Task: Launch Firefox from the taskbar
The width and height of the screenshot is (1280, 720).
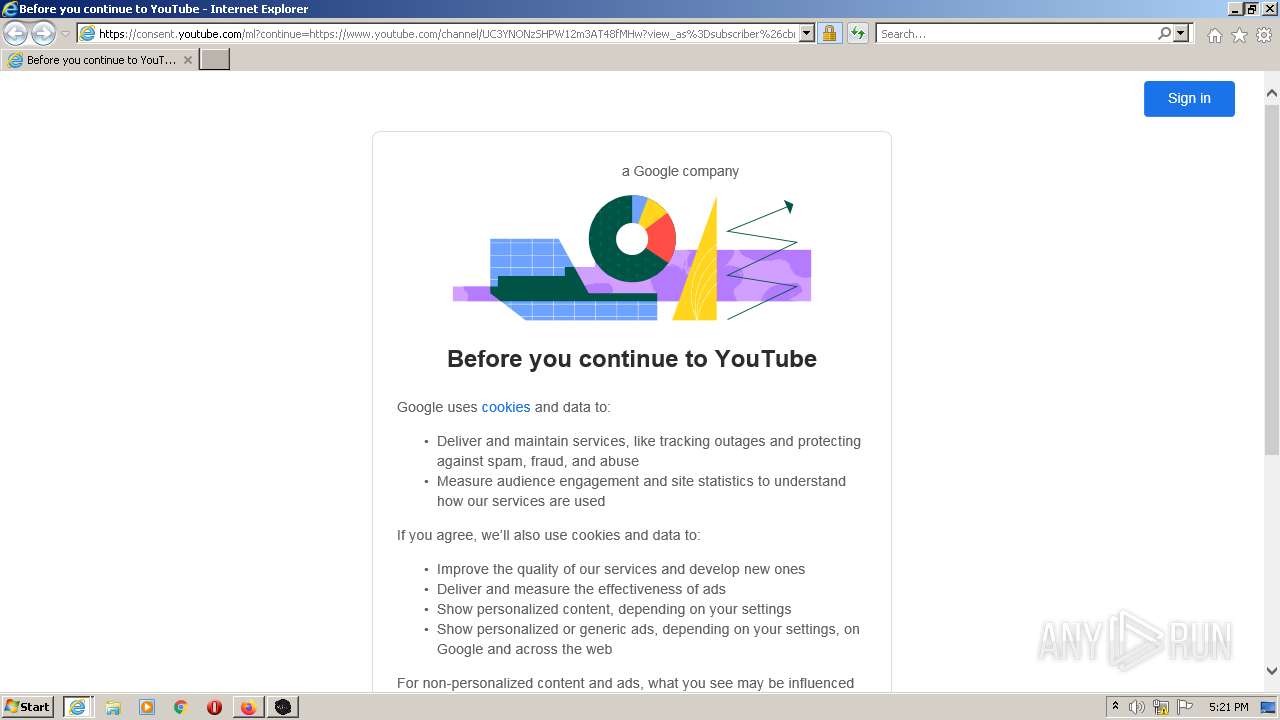Action: 248,707
